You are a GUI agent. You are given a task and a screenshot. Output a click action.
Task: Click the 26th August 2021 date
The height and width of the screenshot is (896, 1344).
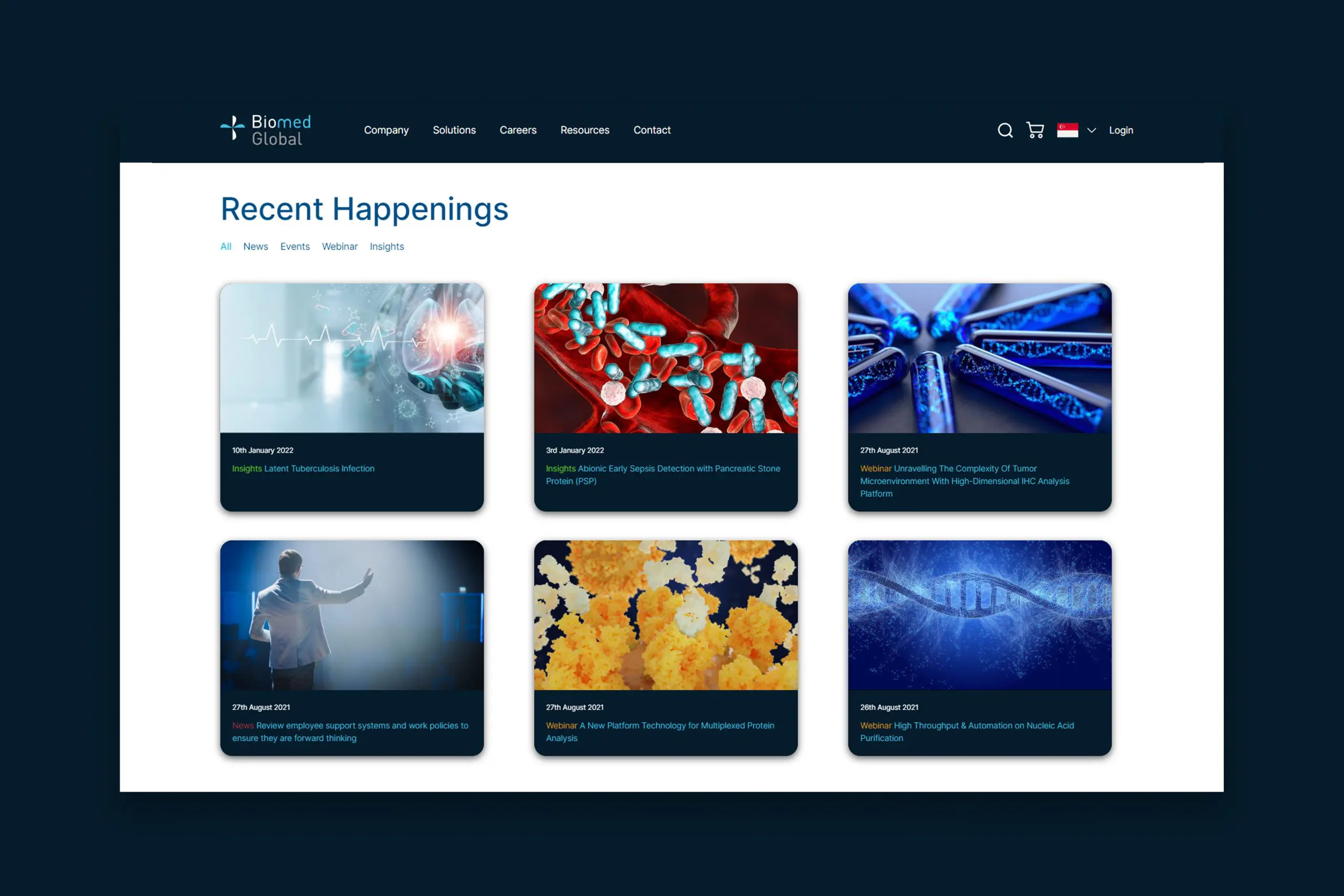889,708
